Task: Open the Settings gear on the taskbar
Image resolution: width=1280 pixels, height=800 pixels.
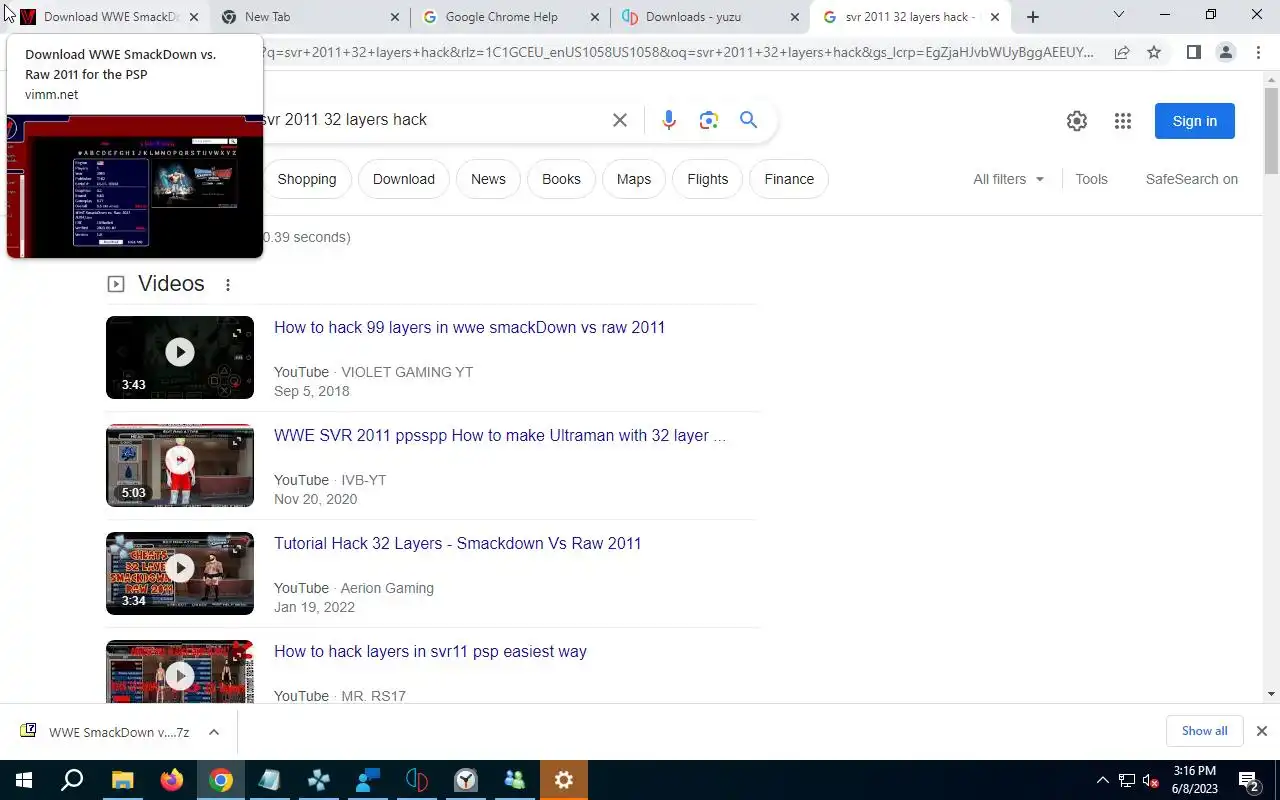Action: (564, 780)
